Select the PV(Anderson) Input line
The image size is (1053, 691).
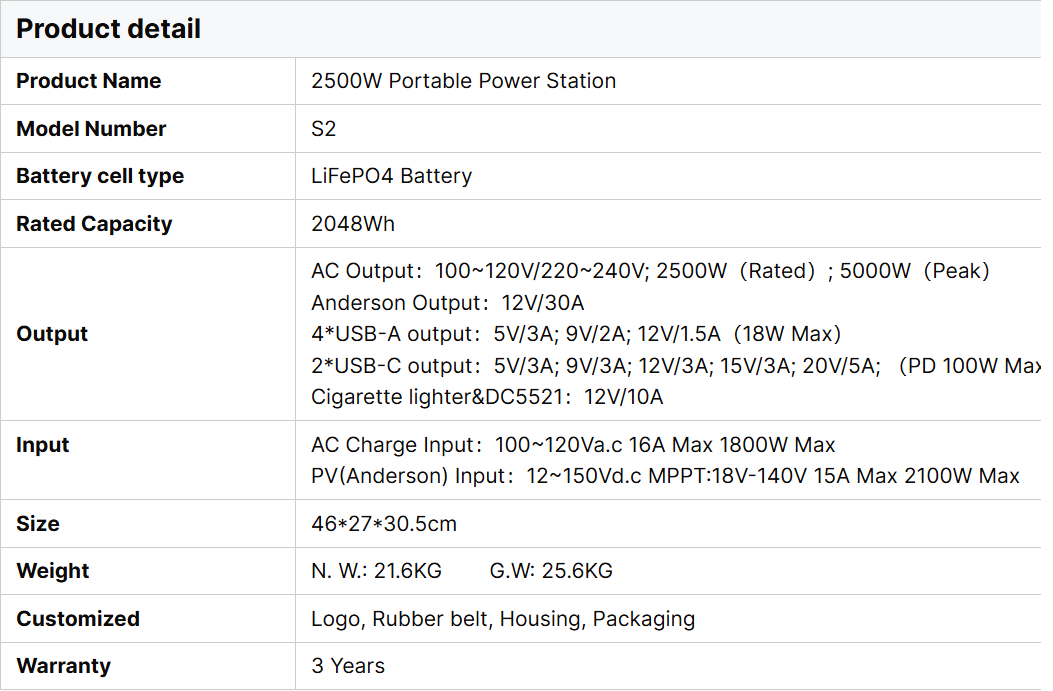coord(665,476)
